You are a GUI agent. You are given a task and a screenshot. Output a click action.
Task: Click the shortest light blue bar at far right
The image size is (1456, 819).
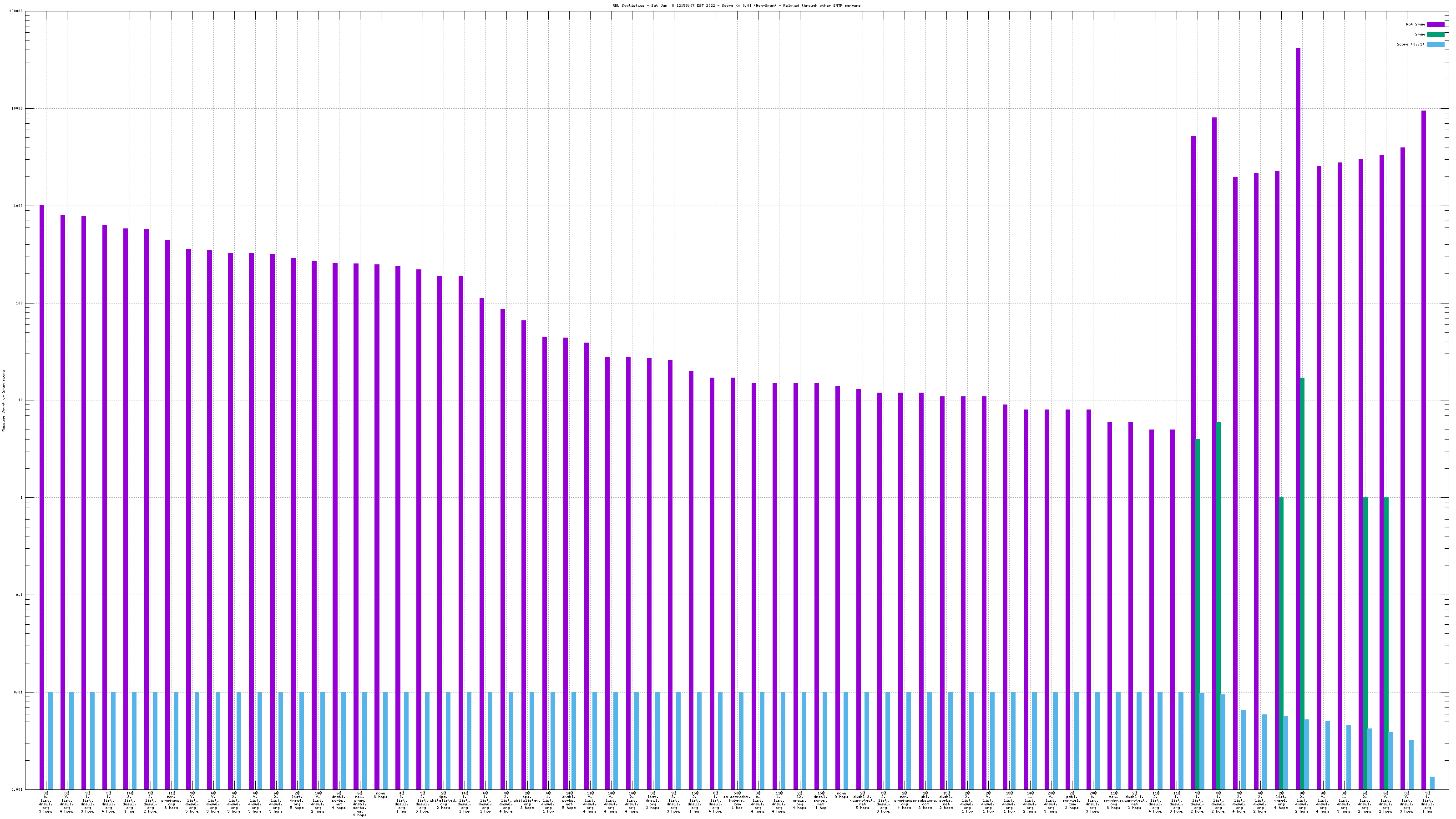pyautogui.click(x=1432, y=783)
